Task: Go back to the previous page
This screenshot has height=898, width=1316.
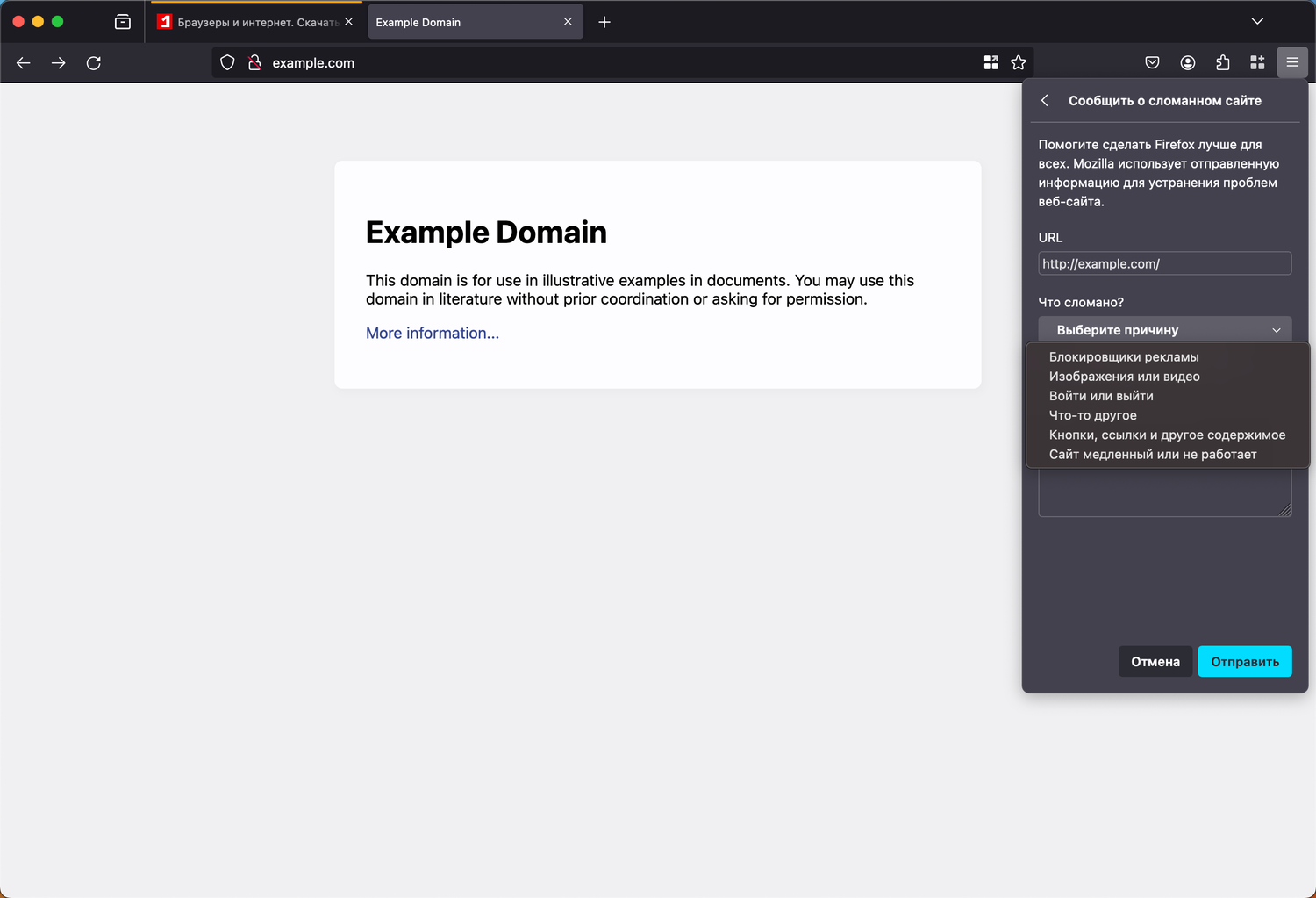Action: tap(24, 62)
